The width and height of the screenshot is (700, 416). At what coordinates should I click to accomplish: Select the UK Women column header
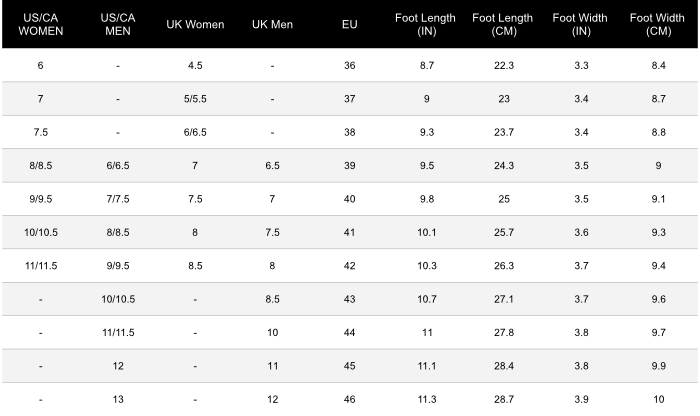click(x=195, y=24)
